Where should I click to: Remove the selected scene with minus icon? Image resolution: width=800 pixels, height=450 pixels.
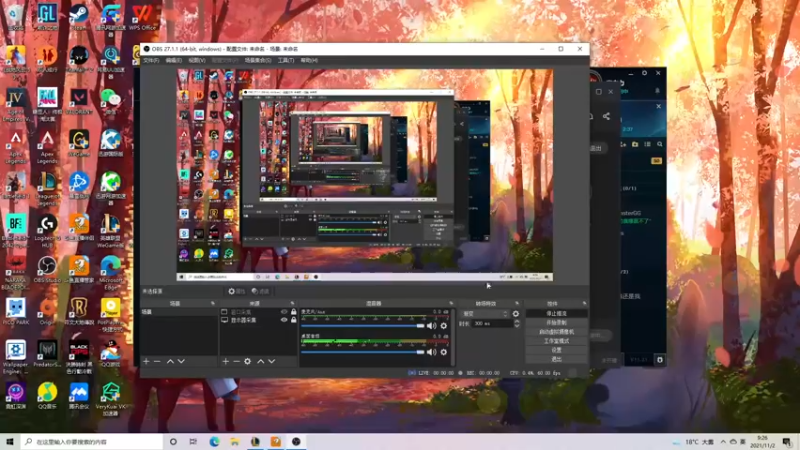157,361
